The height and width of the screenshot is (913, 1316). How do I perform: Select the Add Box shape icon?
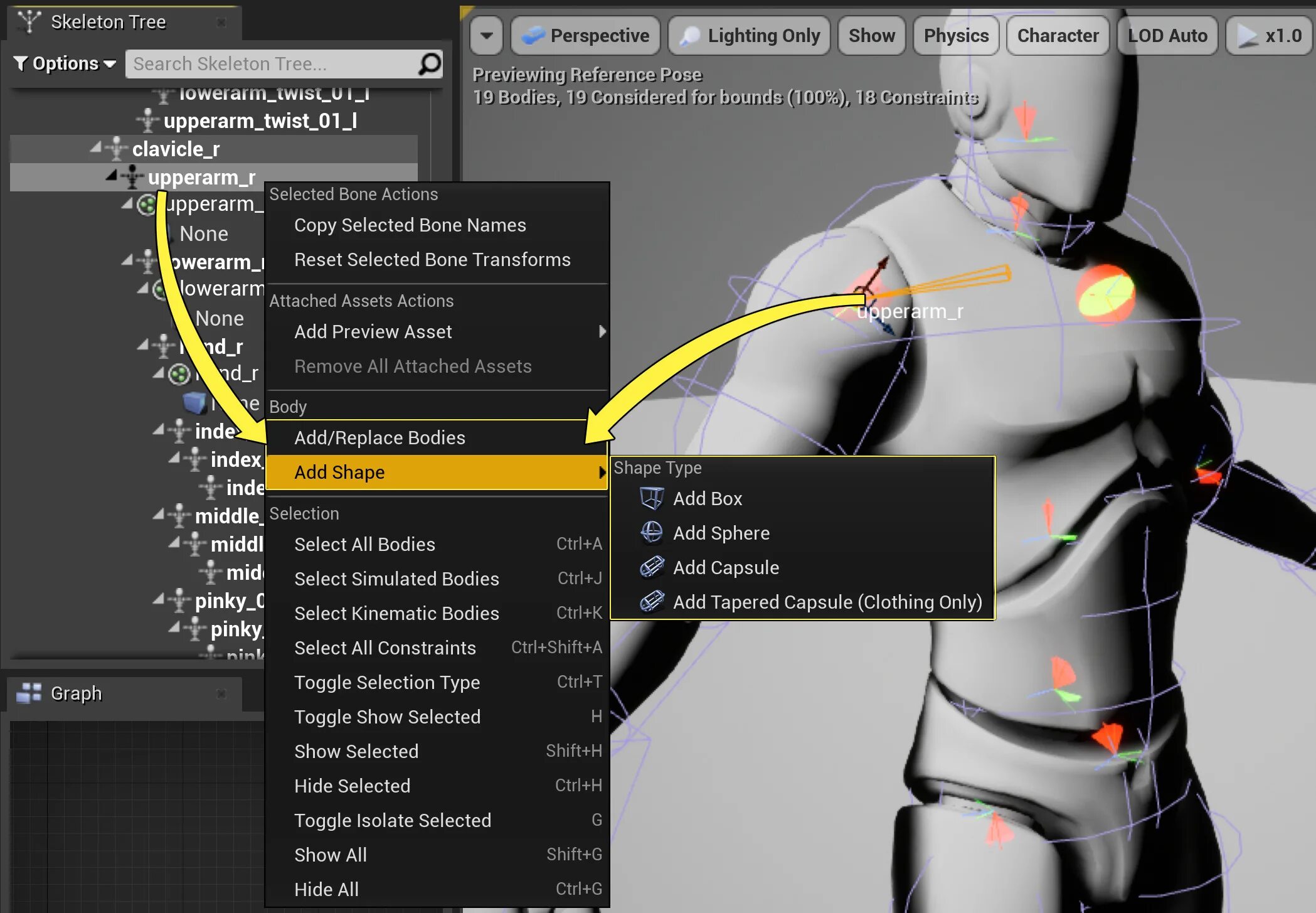tap(651, 498)
